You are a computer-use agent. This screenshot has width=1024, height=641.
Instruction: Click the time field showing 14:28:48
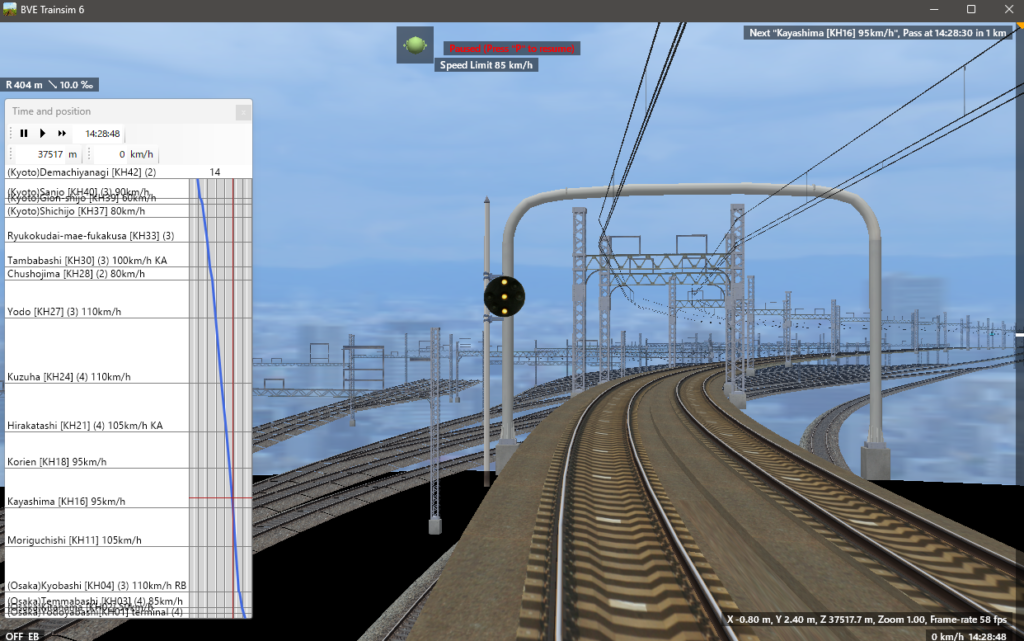102,133
